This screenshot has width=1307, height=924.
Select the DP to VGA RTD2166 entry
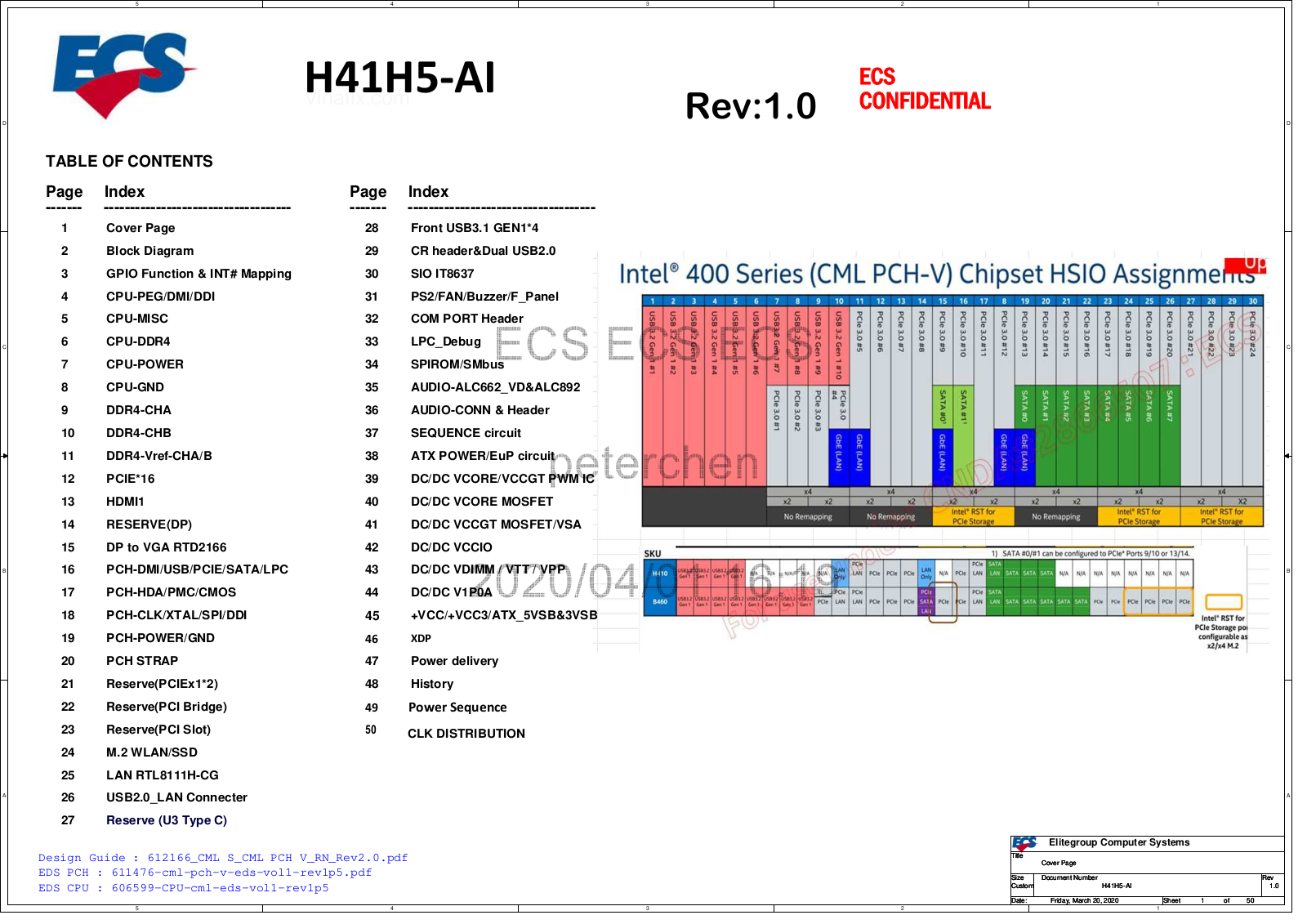(167, 547)
